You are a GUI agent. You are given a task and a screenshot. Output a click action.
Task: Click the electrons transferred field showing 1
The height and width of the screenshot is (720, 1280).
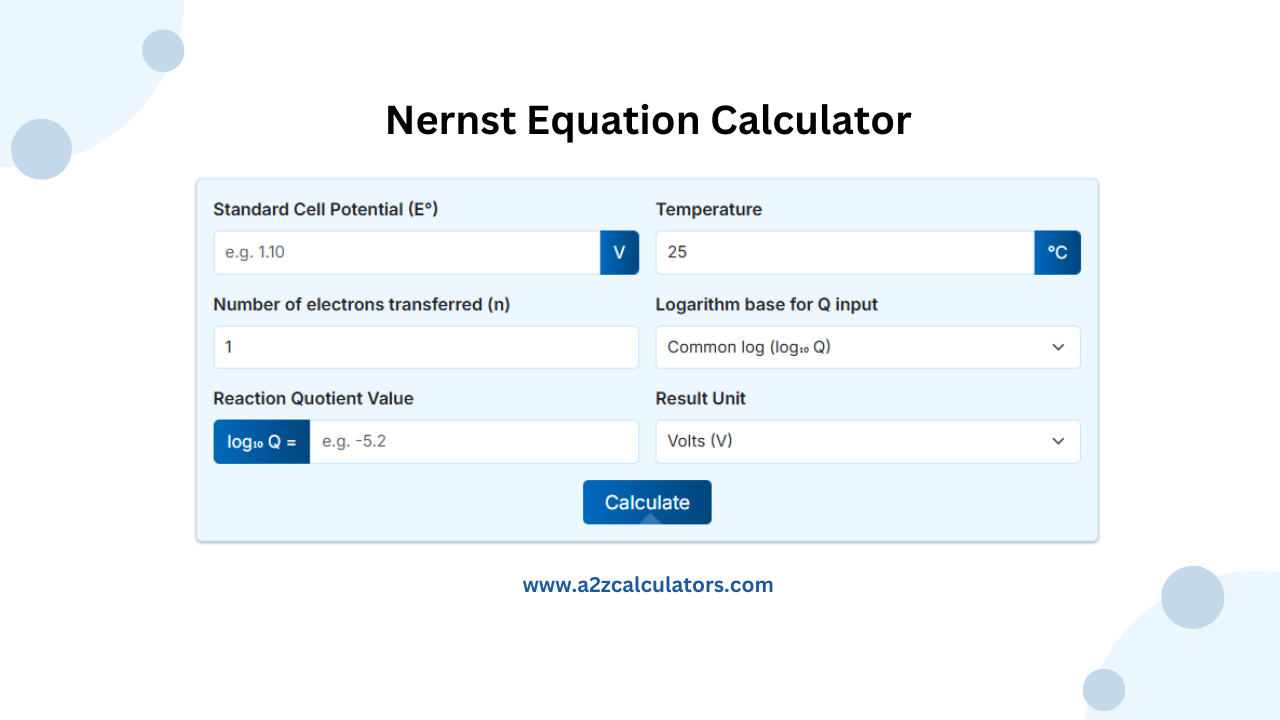click(x=426, y=347)
